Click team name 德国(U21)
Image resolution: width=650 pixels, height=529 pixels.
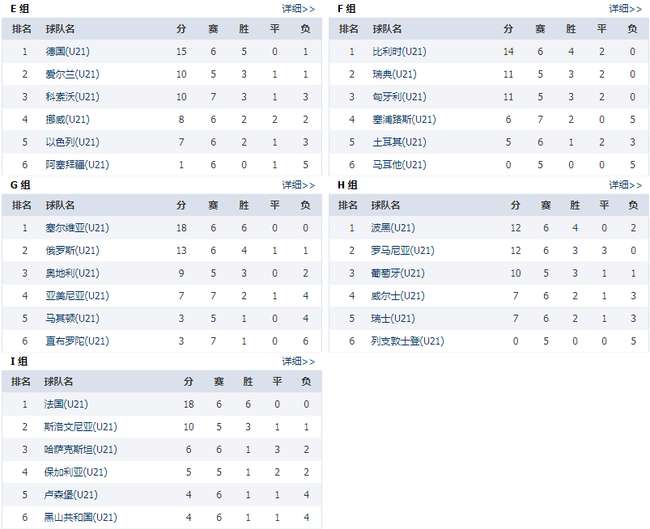(68, 51)
